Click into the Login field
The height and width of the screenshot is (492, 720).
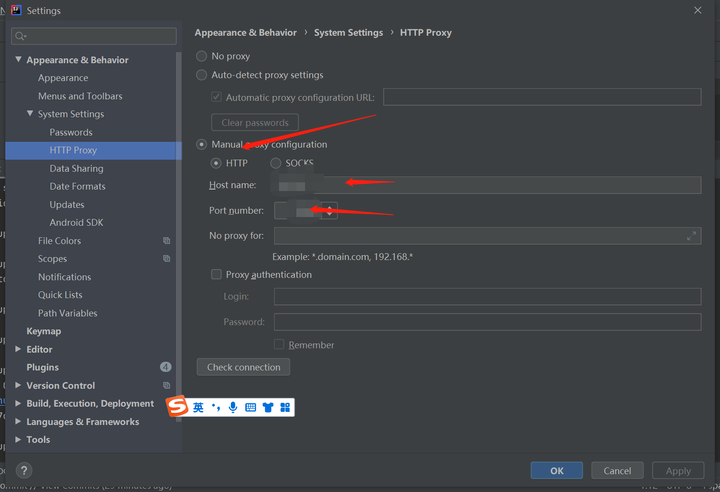(x=487, y=296)
